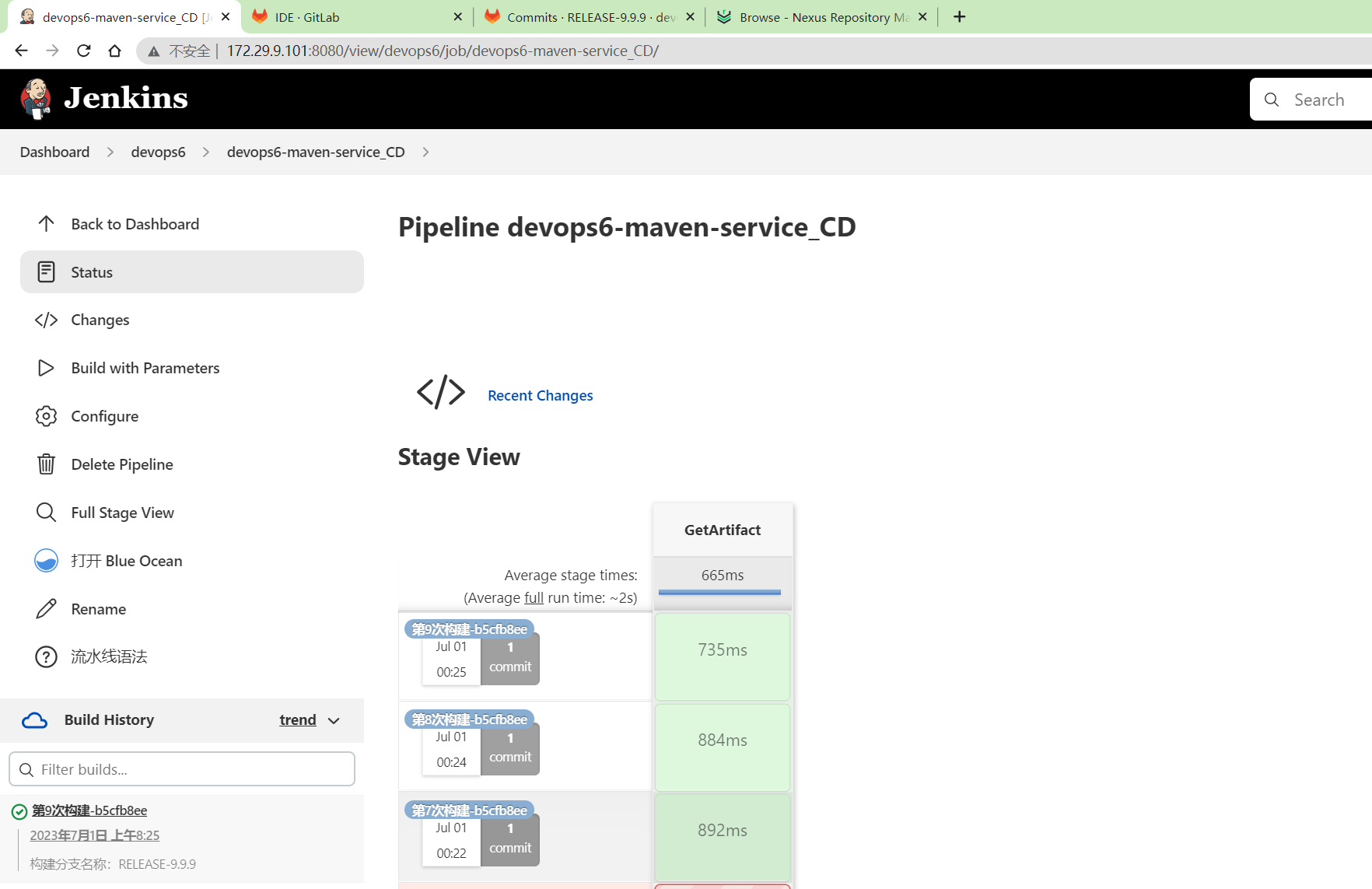The width and height of the screenshot is (1372, 889).
Task: Click the green success icon of build 9
Action: click(x=19, y=812)
